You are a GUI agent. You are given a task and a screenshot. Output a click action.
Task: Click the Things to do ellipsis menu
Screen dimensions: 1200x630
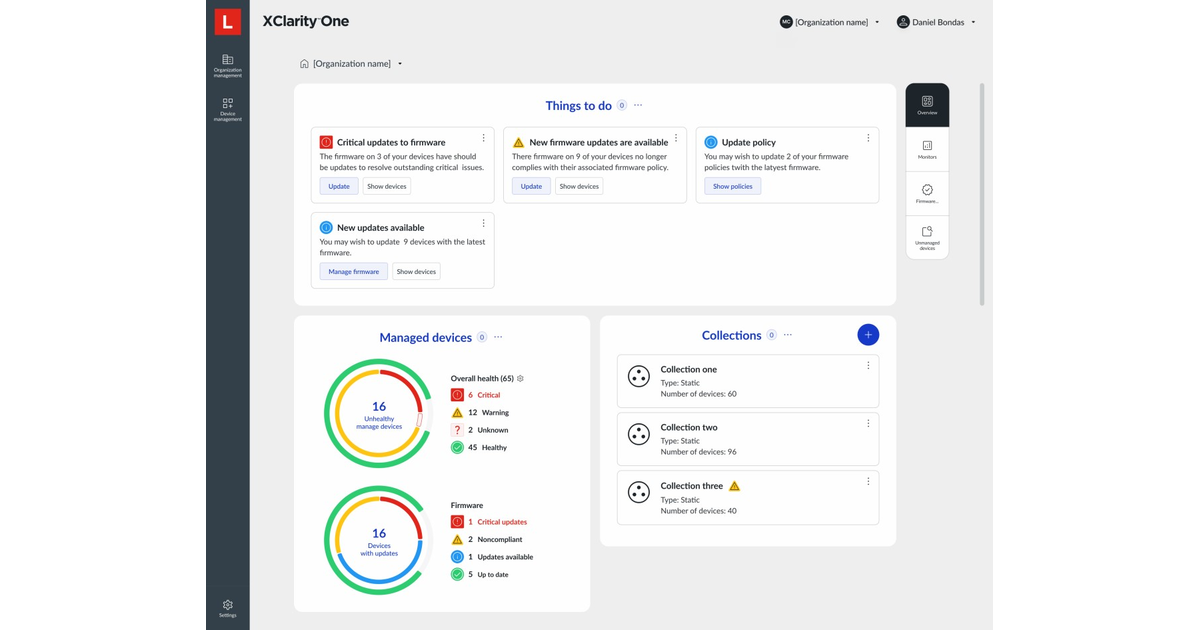tap(638, 105)
